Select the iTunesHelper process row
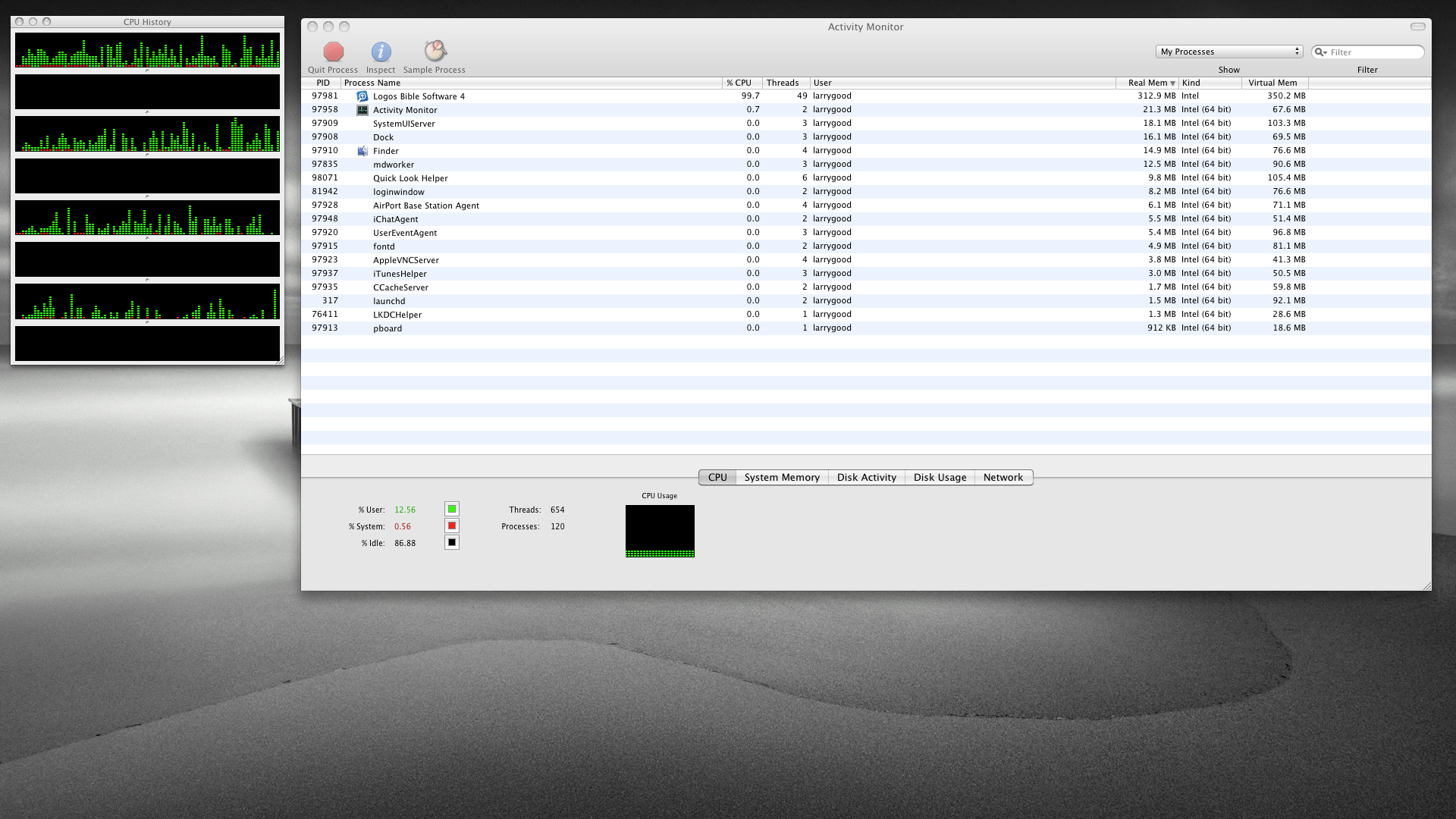Screen dimensions: 1456x819 point(866,274)
